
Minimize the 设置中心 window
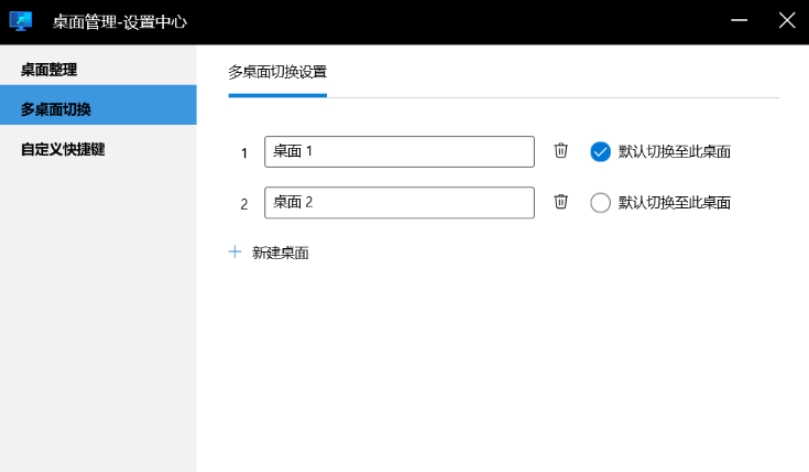[739, 21]
